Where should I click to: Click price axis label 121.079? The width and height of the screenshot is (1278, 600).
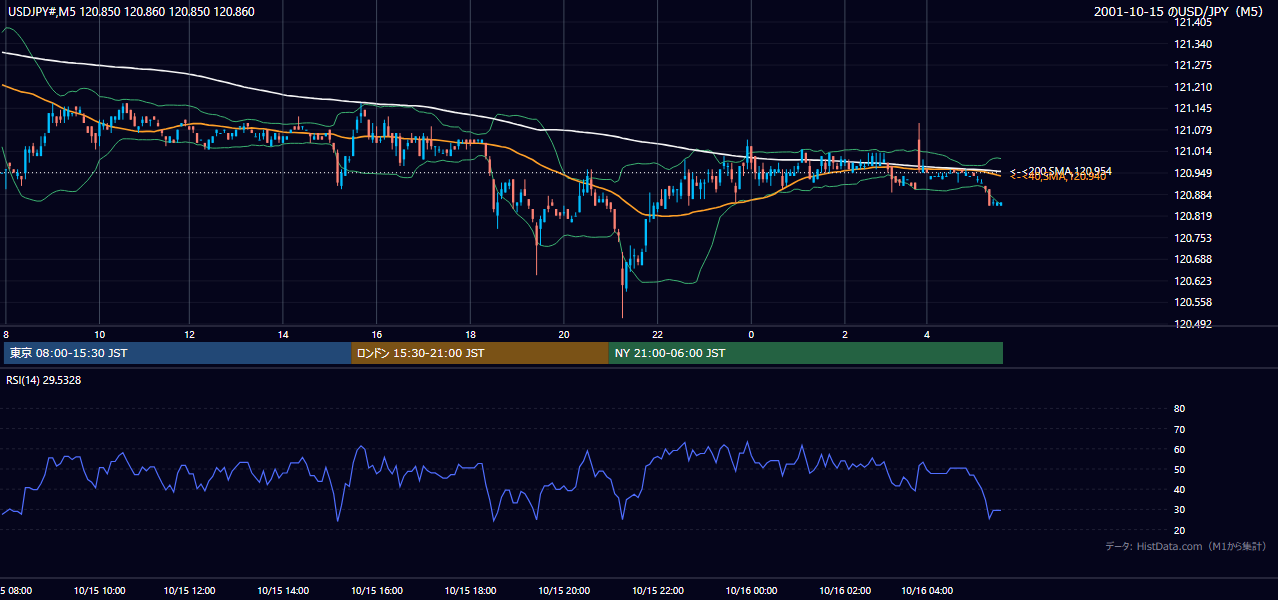coord(1192,130)
